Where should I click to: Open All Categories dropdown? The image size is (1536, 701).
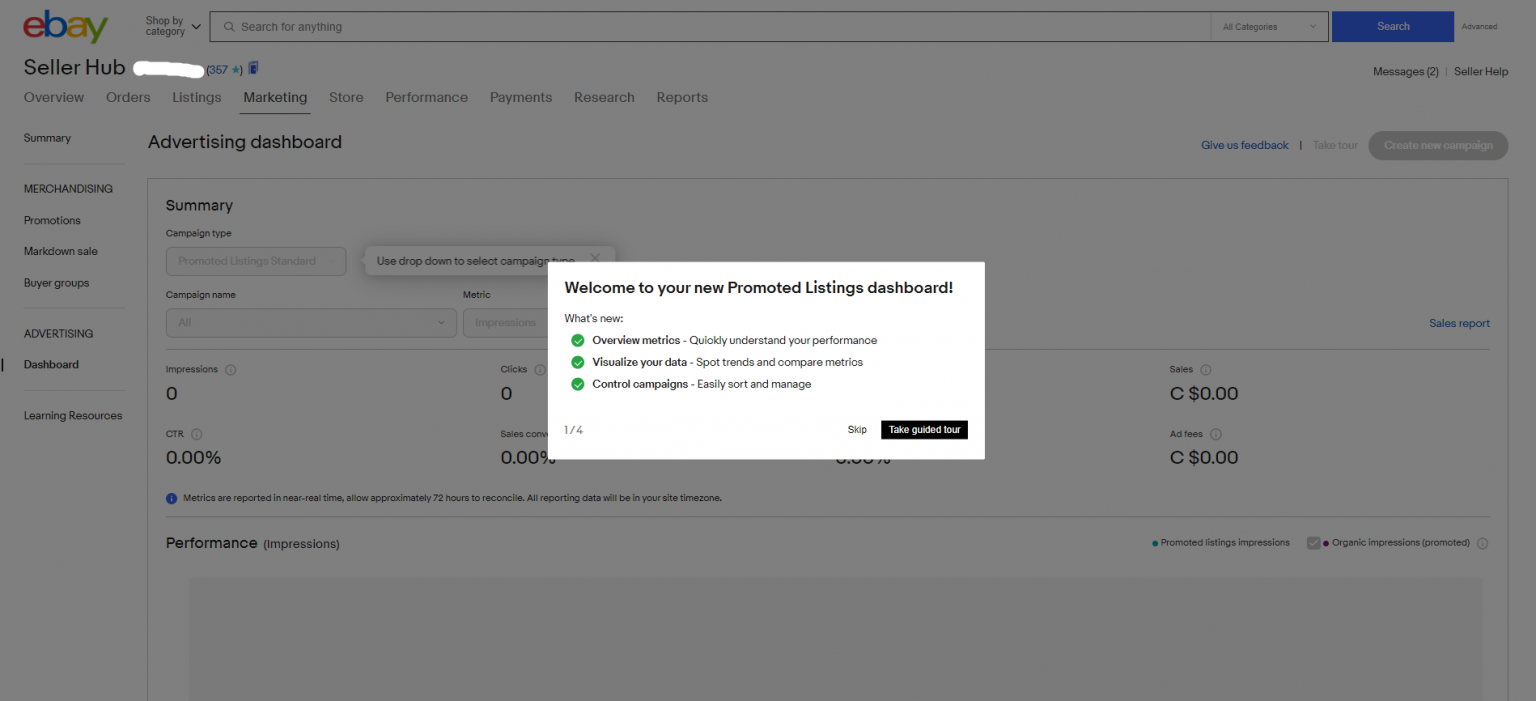click(1270, 27)
